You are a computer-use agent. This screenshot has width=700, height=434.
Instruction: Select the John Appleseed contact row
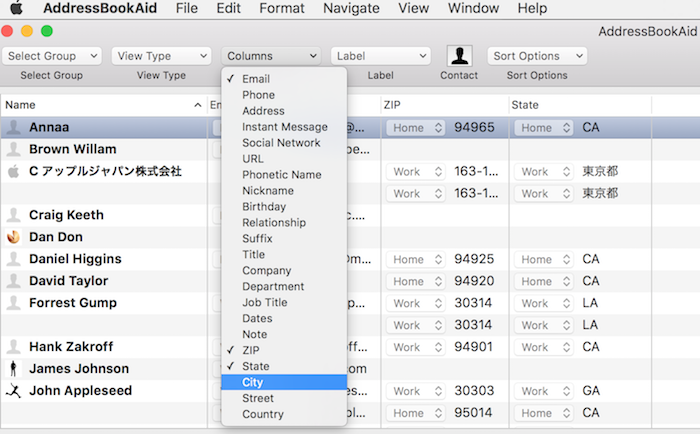tap(350, 391)
